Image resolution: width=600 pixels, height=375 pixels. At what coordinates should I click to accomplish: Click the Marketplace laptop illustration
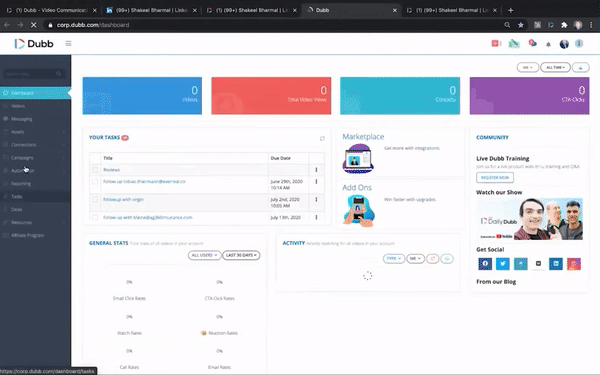tap(358, 158)
